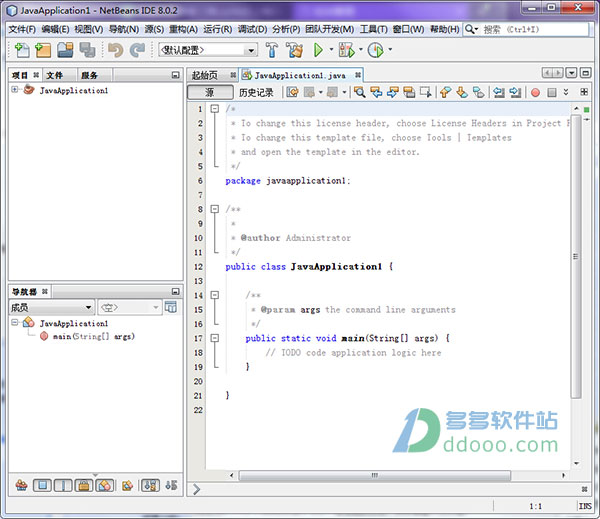Open the 运行(R) menu
The height and width of the screenshot is (519, 600).
217,29
